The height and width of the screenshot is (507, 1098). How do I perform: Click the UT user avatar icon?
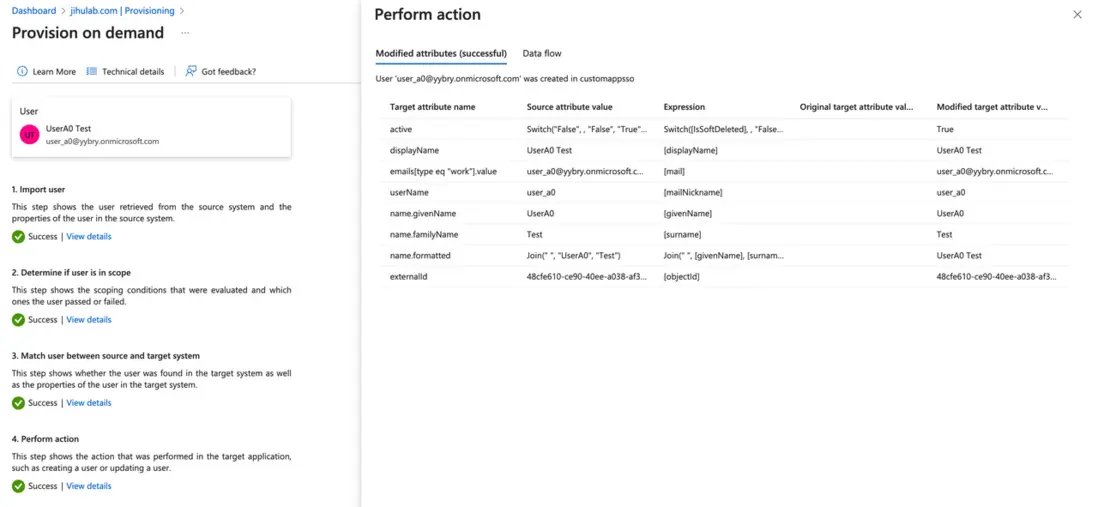point(30,134)
